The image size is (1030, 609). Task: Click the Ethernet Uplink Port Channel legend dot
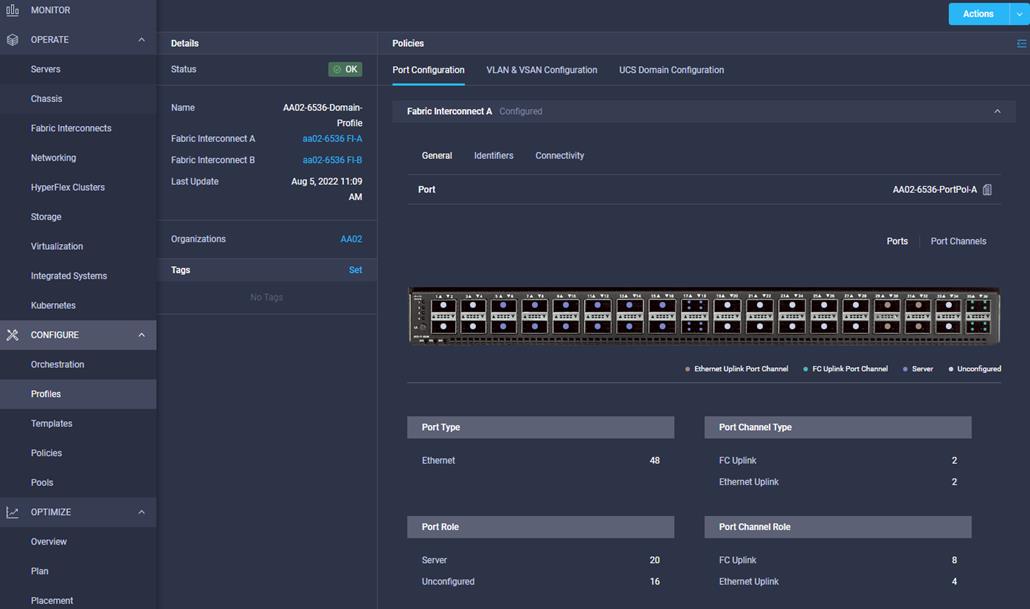coord(687,369)
